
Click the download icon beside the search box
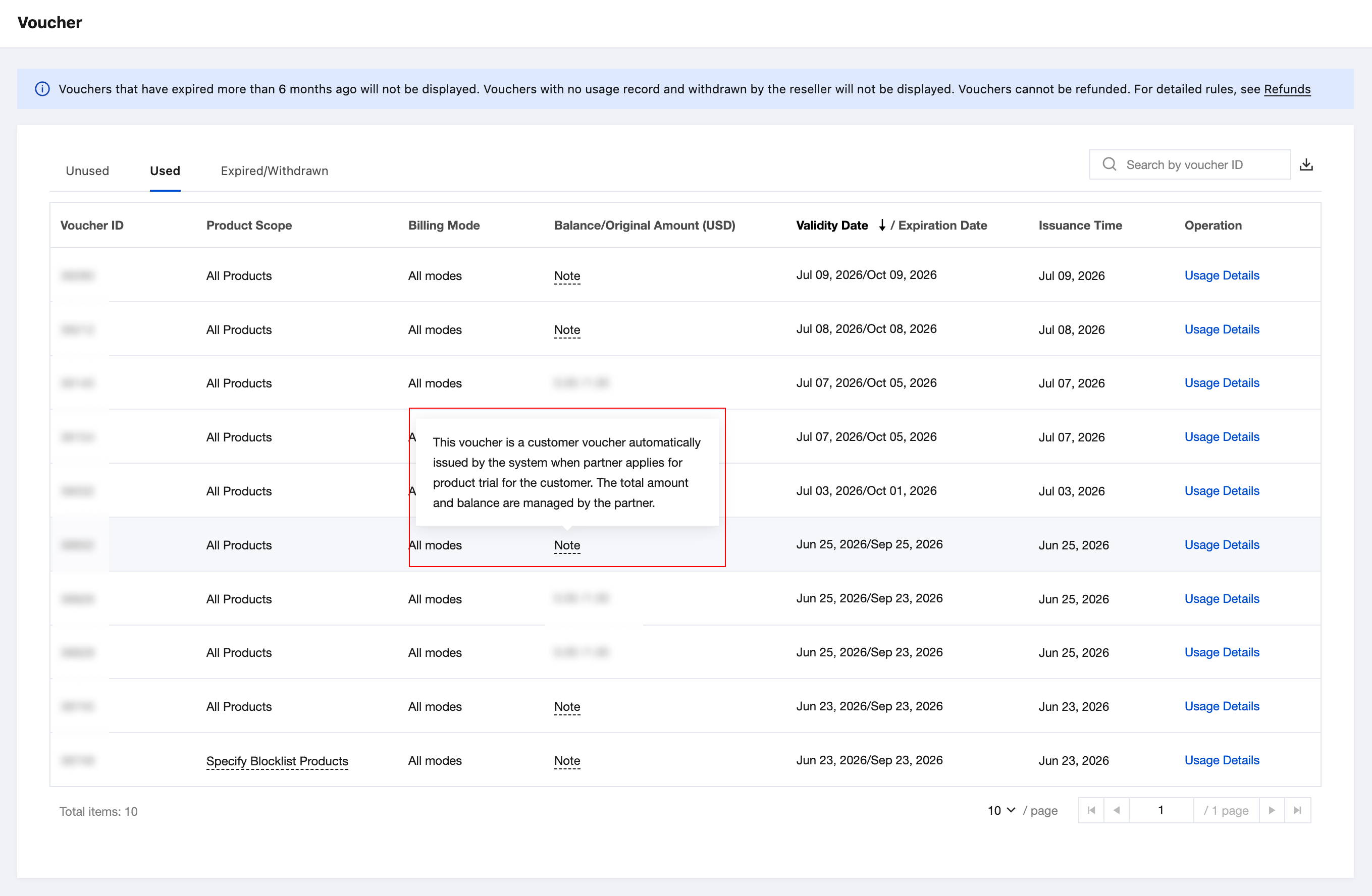[1306, 165]
